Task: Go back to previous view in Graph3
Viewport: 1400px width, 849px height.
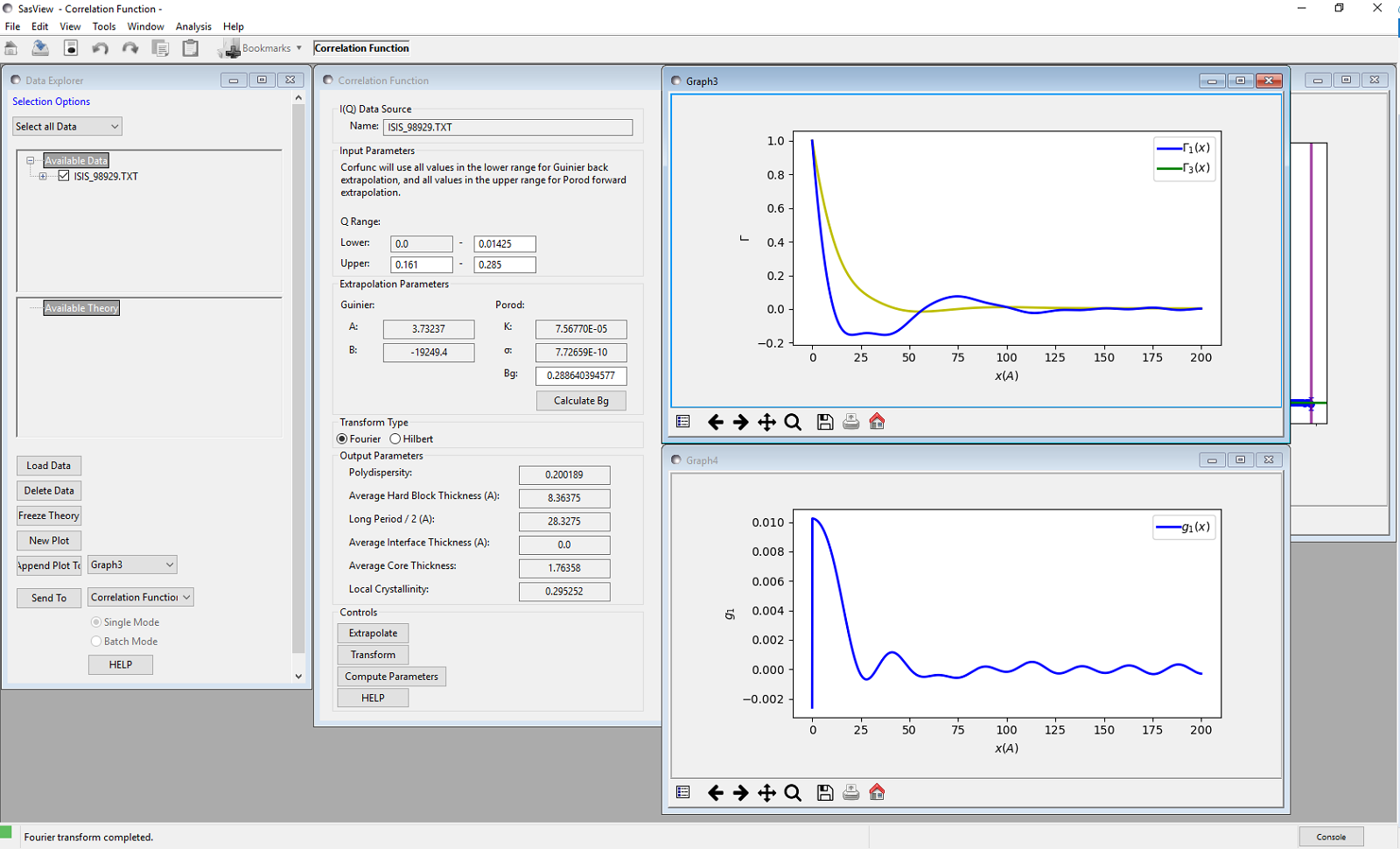Action: point(715,422)
